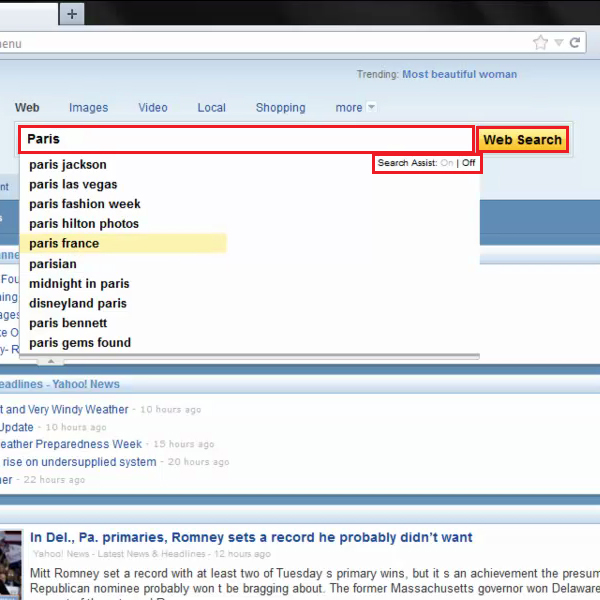Choose highlighted suggestion 'paris france'
Screen dimensions: 600x600
[x=123, y=243]
